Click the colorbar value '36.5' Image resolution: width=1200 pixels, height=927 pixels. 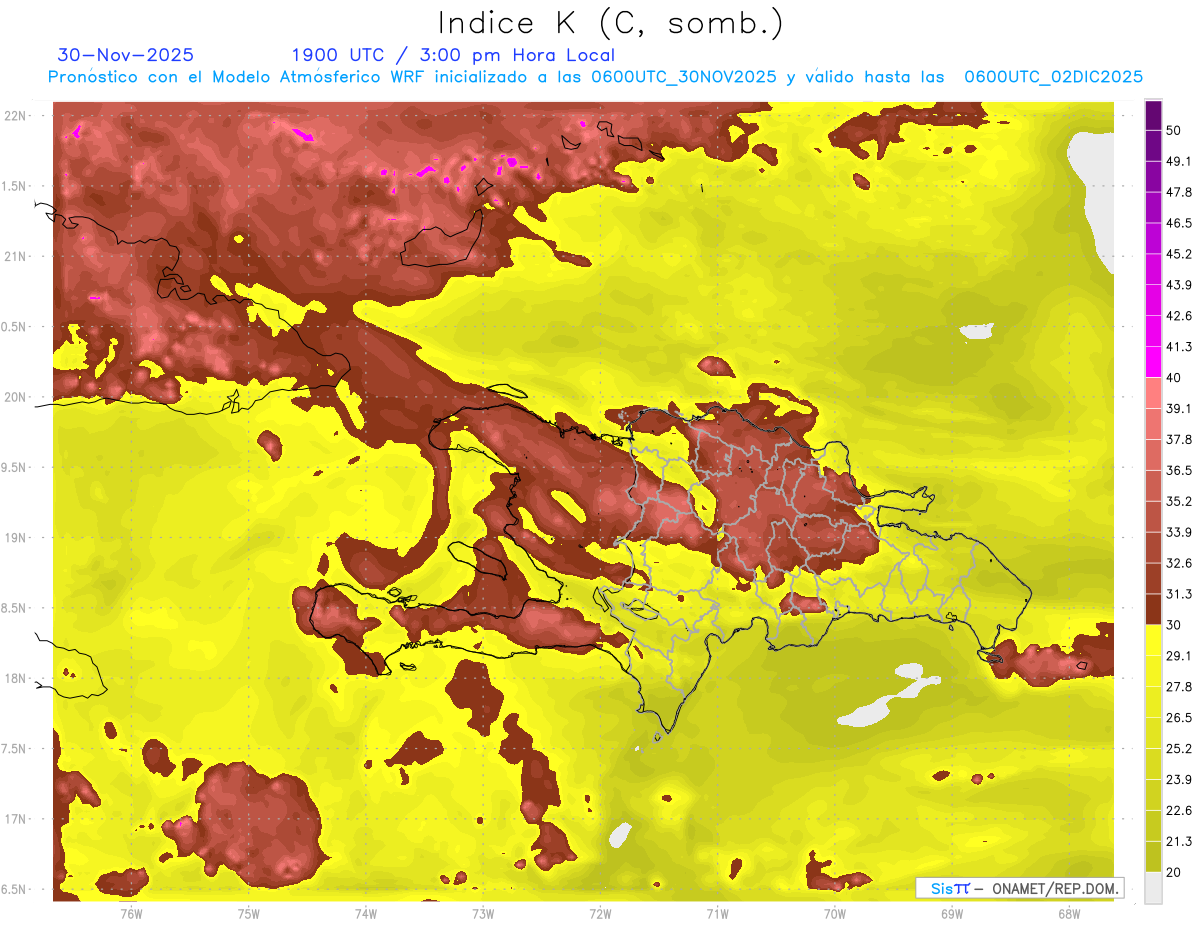tap(1178, 470)
